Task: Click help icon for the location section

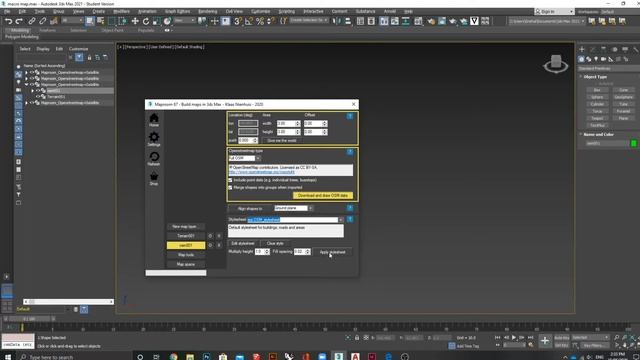Action: (350, 116)
